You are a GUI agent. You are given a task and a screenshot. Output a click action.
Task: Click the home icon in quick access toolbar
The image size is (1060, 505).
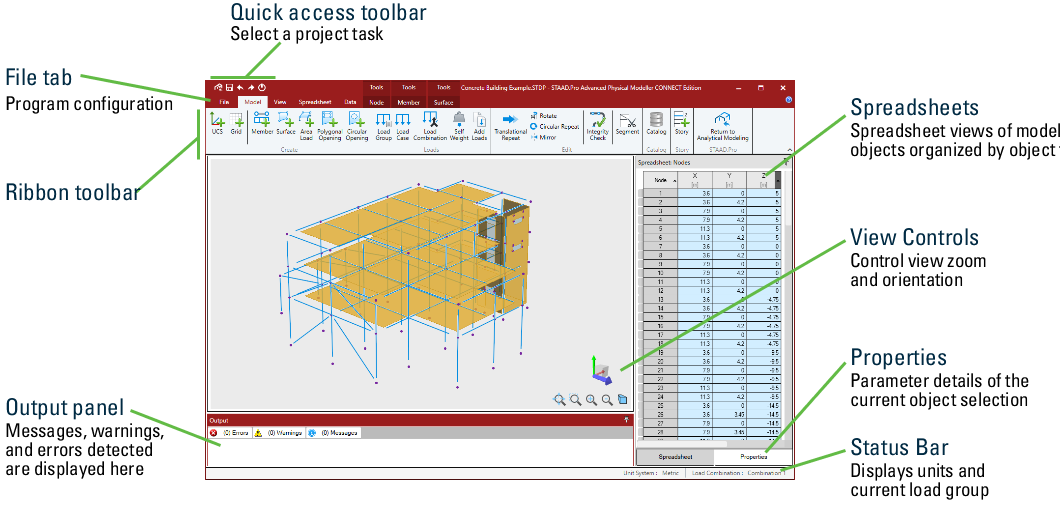(x=218, y=88)
